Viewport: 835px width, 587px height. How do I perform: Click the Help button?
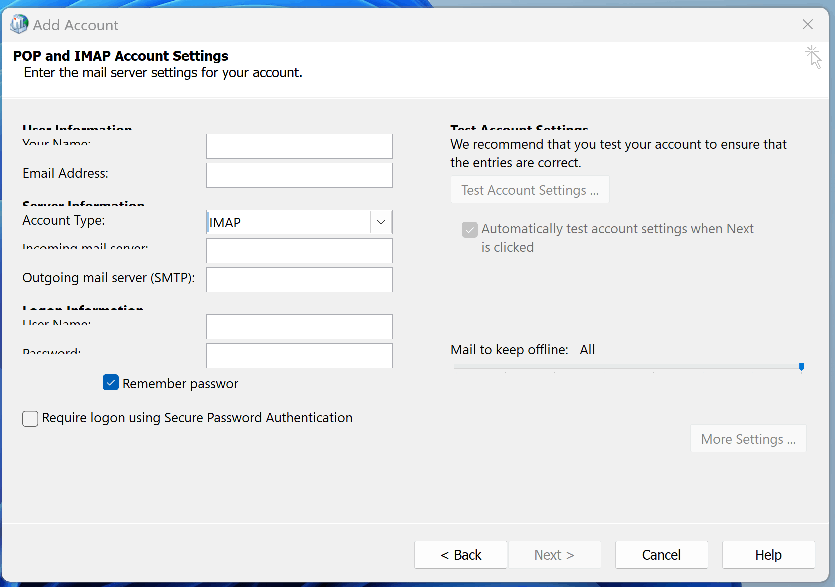click(x=768, y=555)
